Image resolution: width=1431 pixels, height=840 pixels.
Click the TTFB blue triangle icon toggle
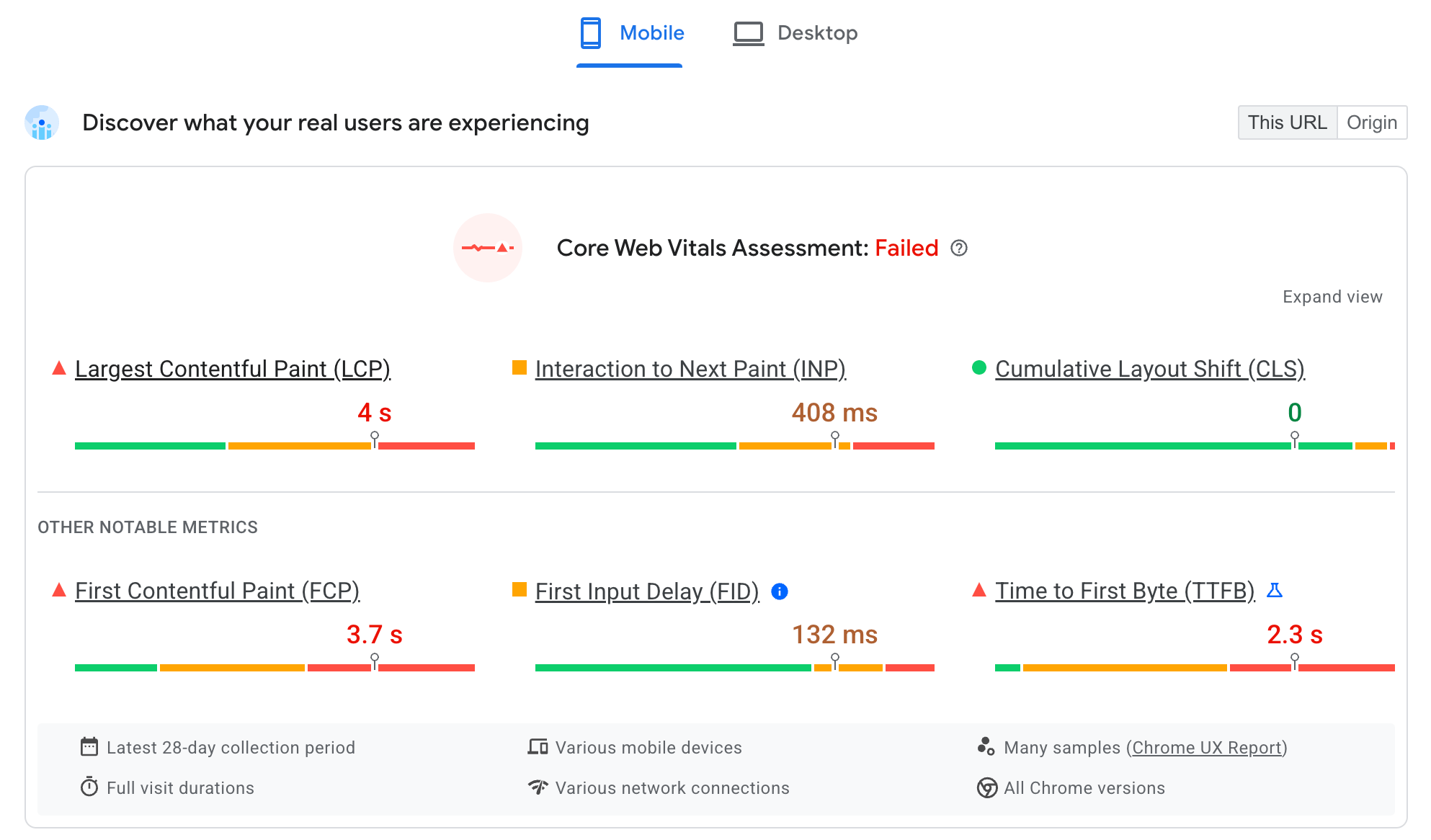coord(1274,590)
